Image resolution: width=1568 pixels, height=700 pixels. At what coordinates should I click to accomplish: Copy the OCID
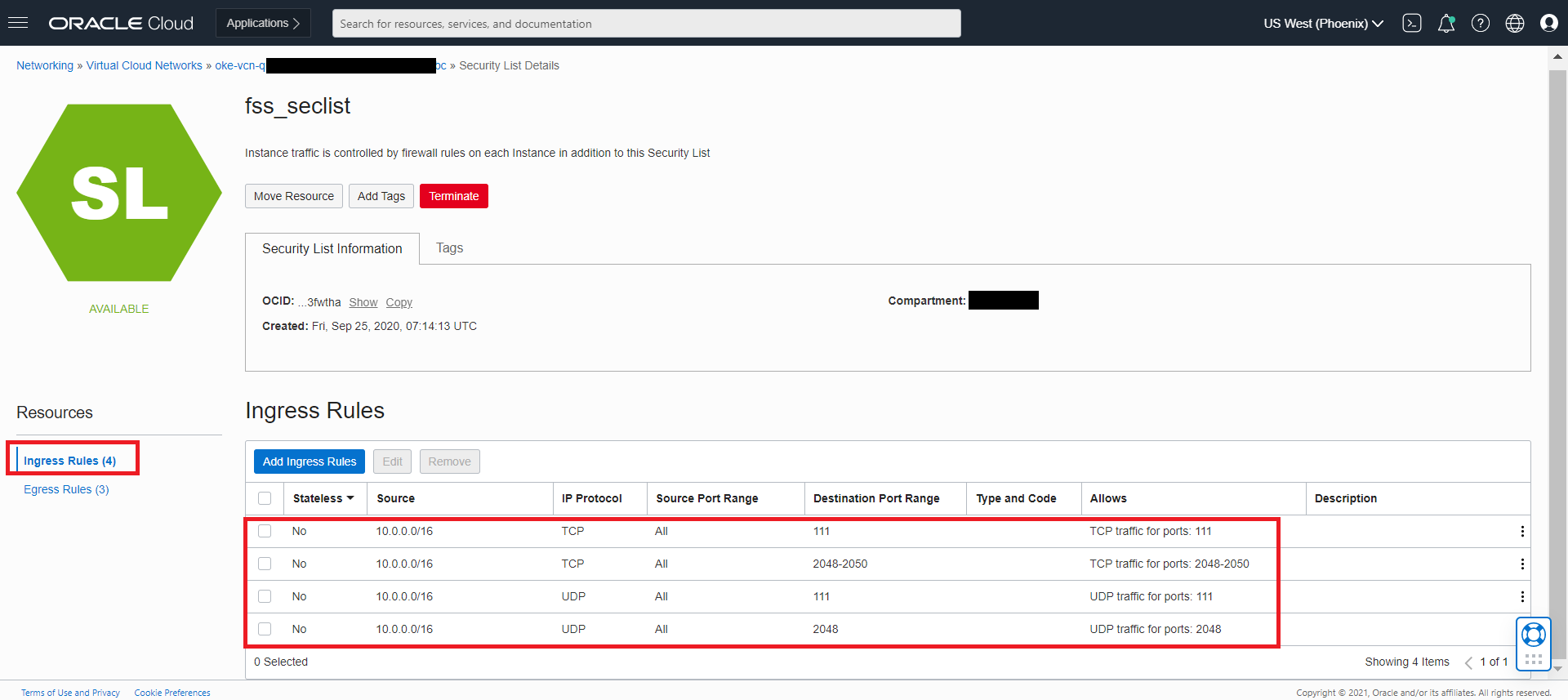399,302
